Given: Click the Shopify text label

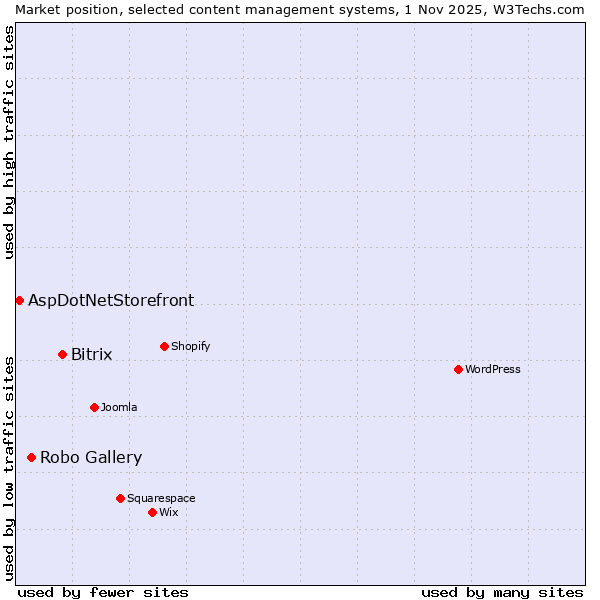Looking at the screenshot, I should 190,346.
